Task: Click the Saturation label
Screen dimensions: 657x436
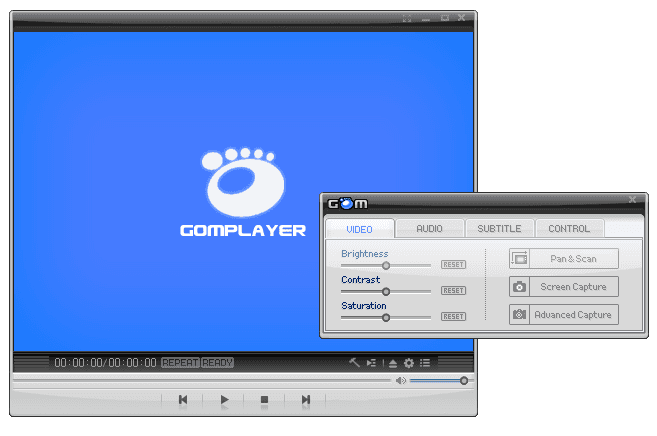Action: (x=364, y=306)
